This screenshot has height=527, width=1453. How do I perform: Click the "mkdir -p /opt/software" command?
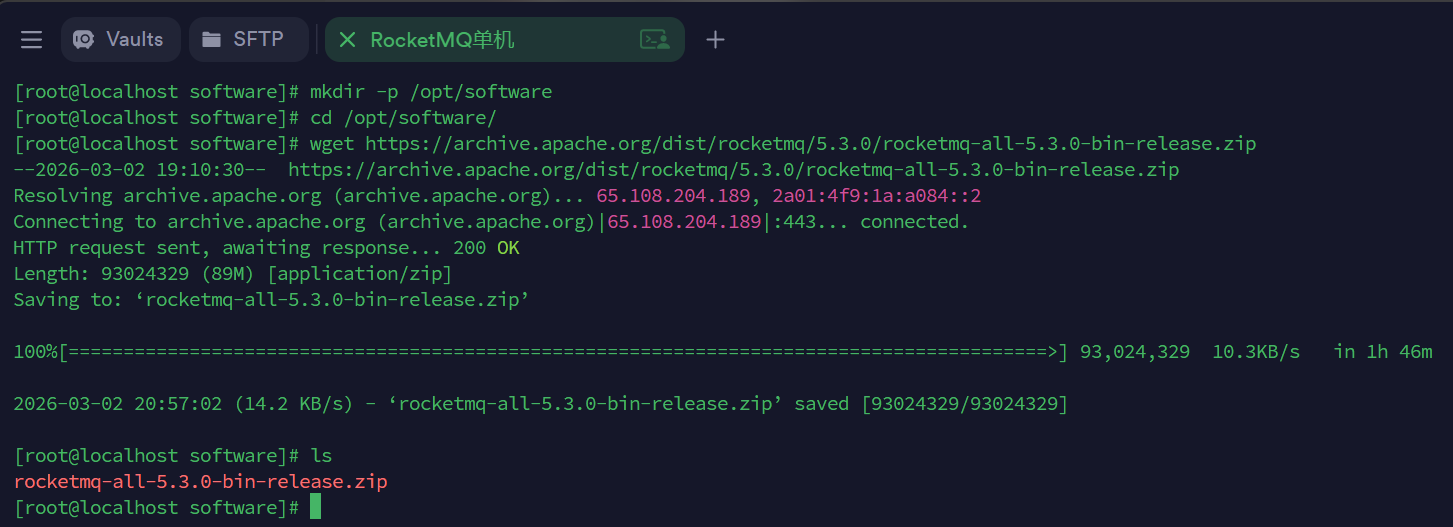pyautogui.click(x=431, y=92)
